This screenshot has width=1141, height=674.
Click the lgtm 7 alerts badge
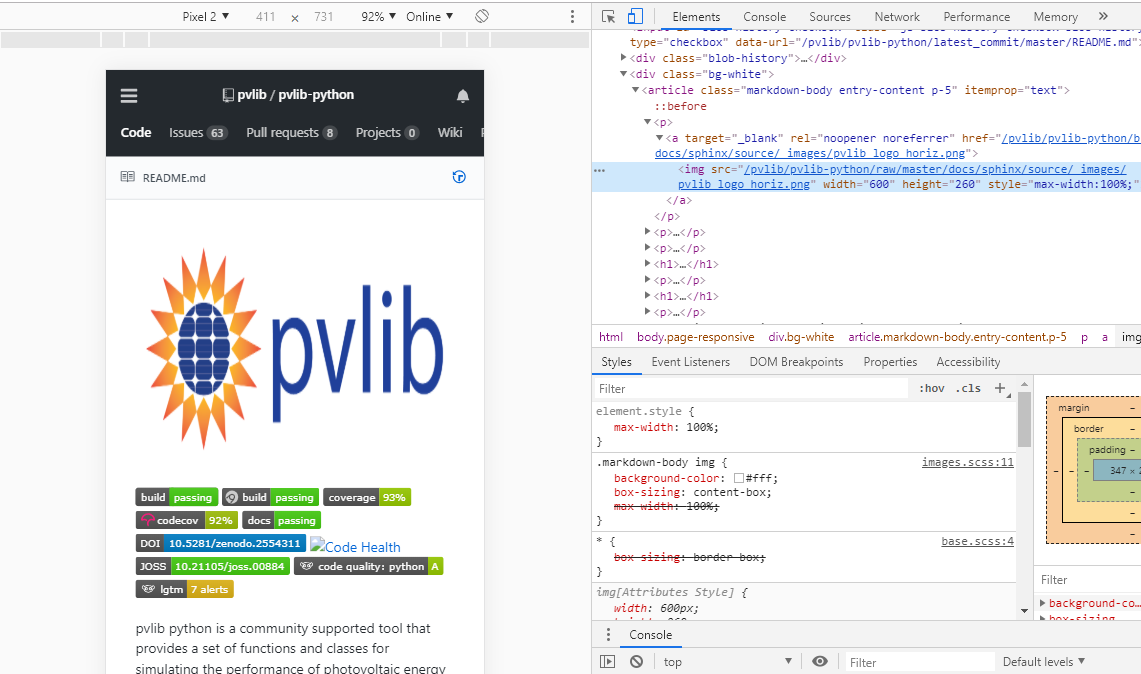tap(184, 590)
